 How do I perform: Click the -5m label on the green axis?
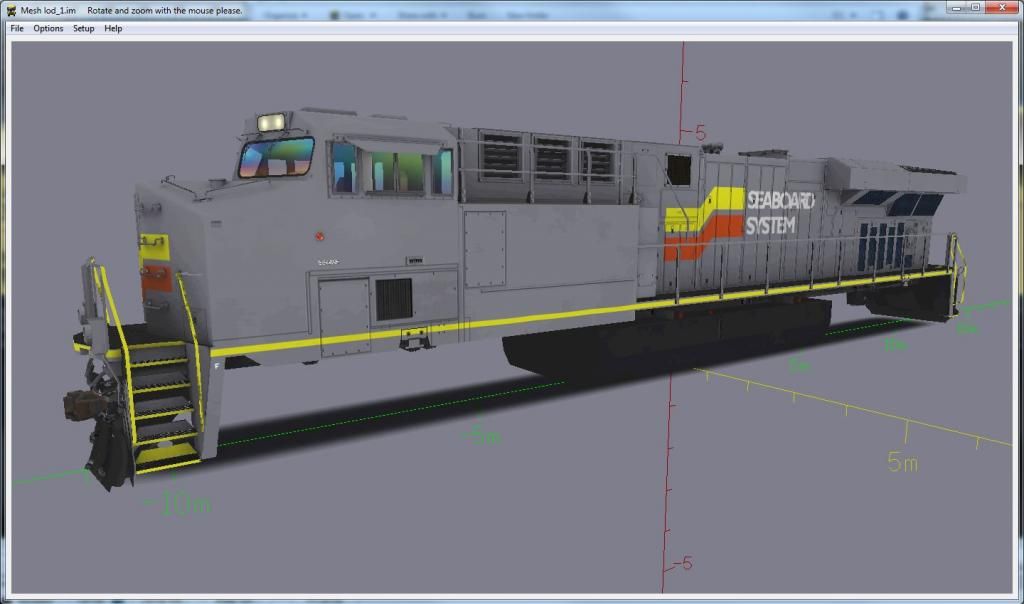(x=482, y=435)
